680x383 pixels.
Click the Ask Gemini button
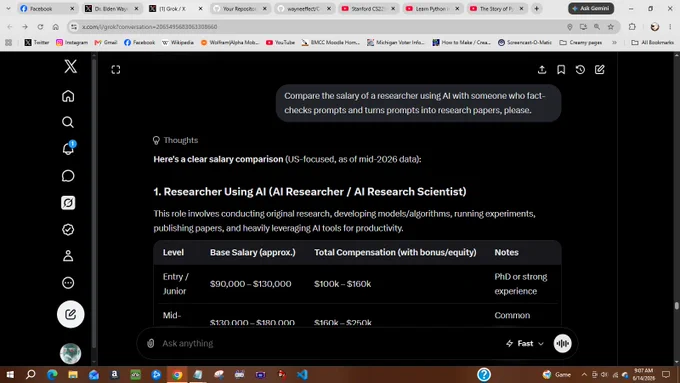(x=591, y=8)
